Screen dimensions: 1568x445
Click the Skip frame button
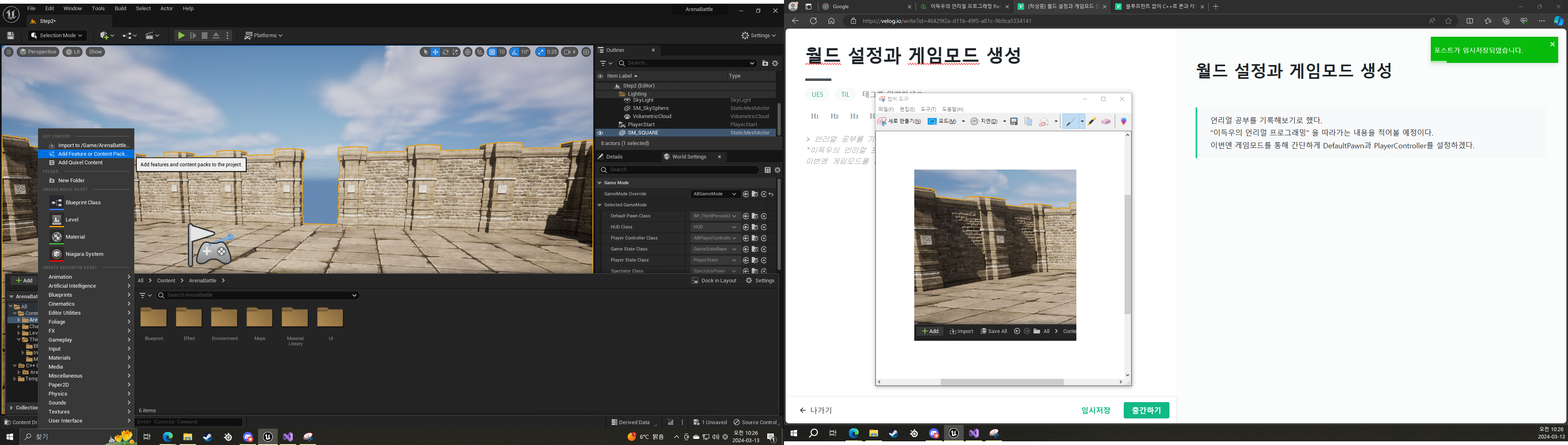tap(193, 36)
